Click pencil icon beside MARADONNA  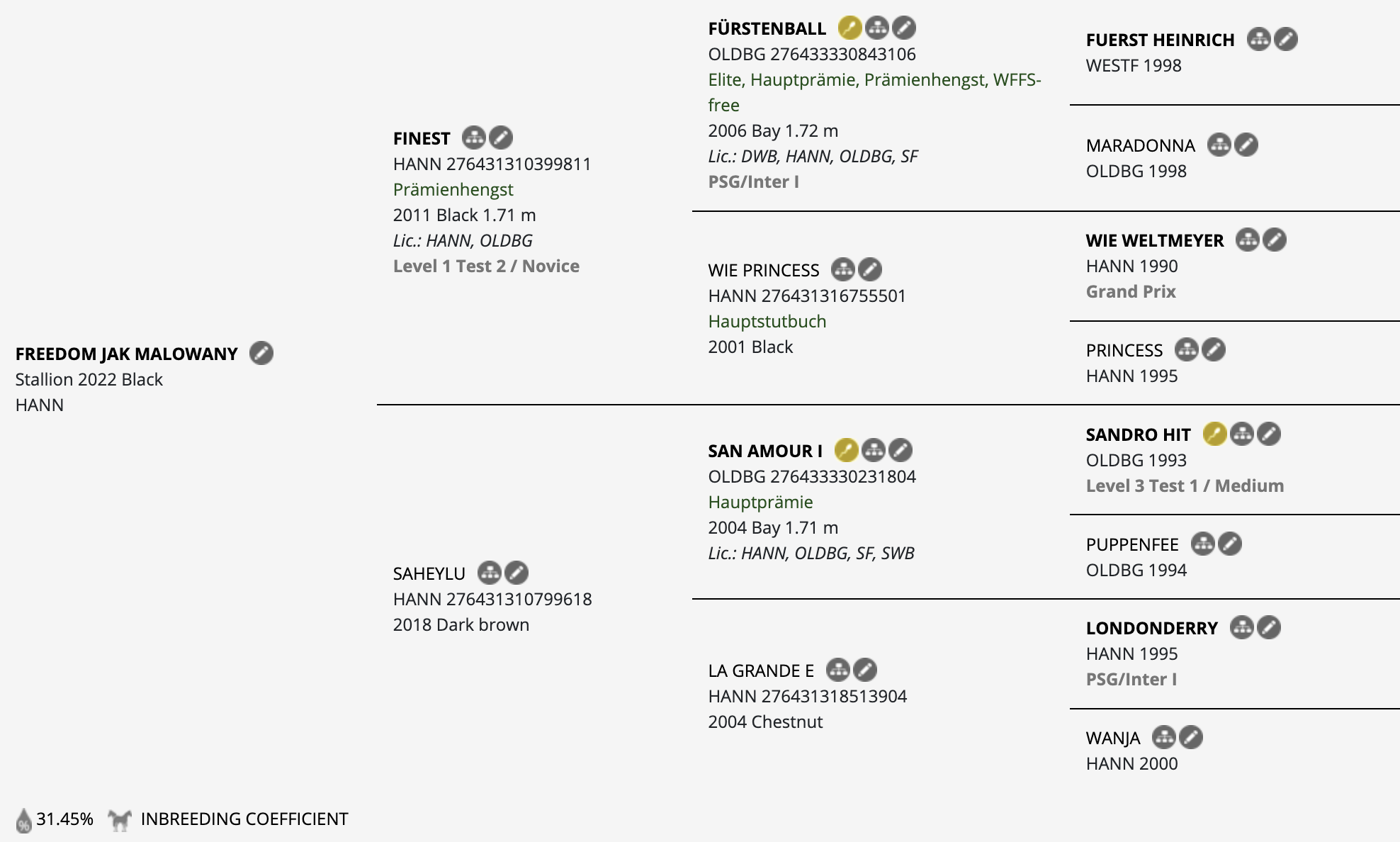[1246, 145]
